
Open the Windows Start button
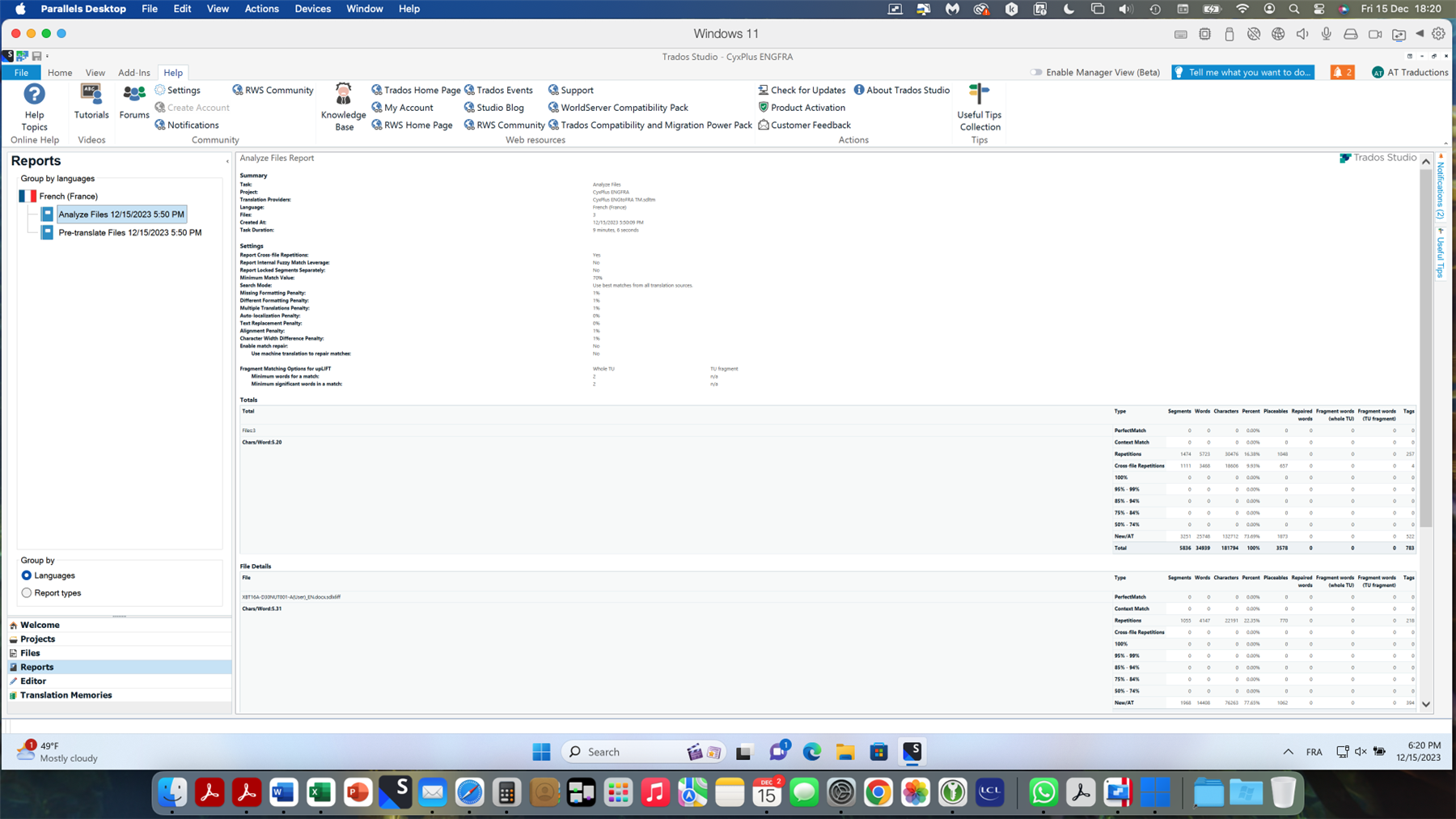pyautogui.click(x=541, y=752)
